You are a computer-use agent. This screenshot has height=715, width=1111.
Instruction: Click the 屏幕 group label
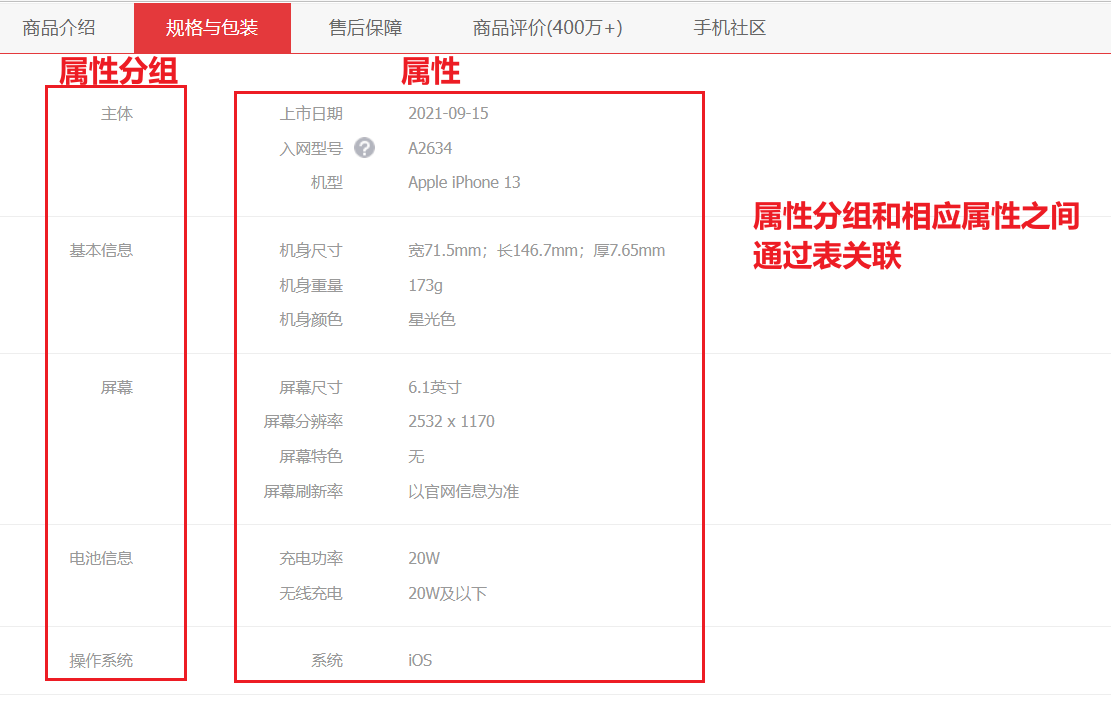pyautogui.click(x=117, y=387)
